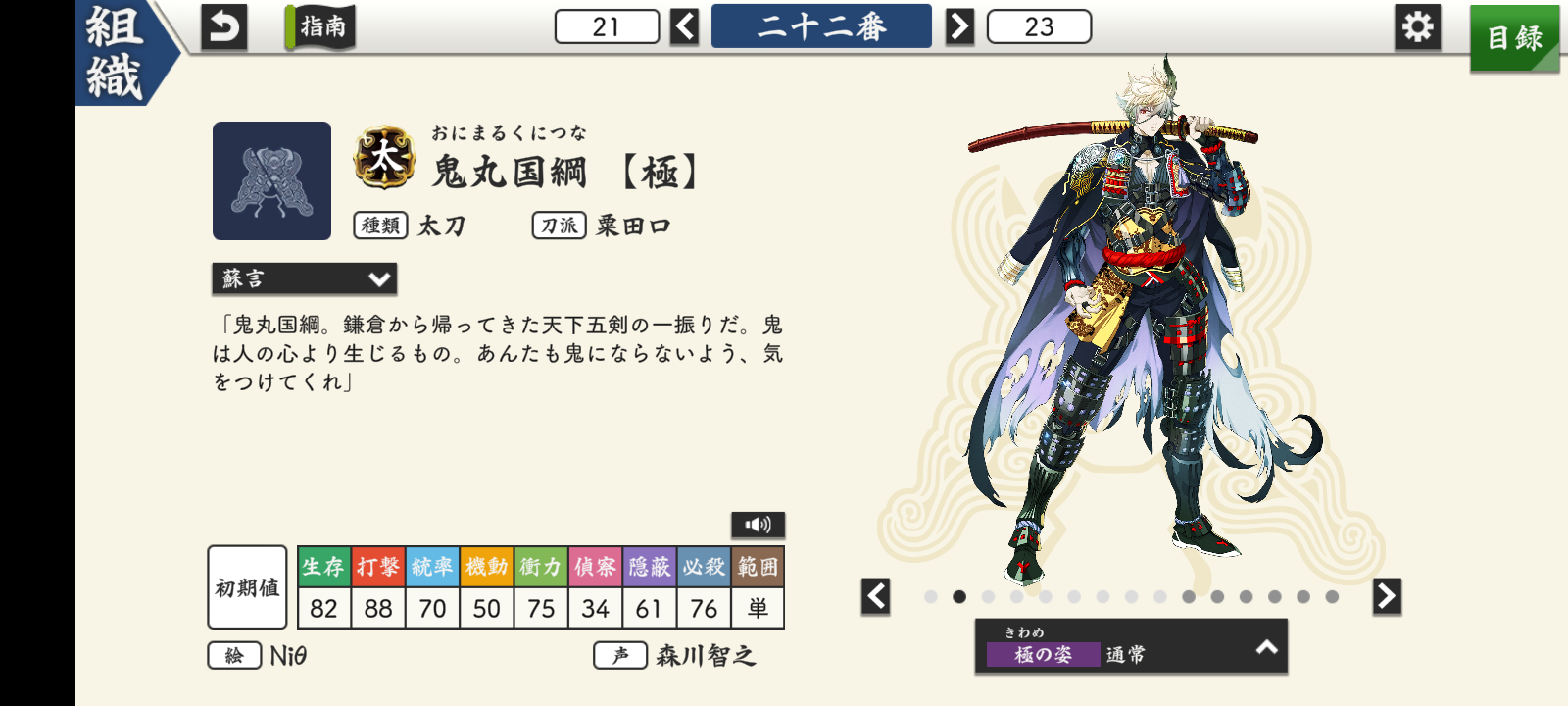Screen dimensions: 1568x706
Task: Expand the appearance selector chevron
Action: pos(1267,647)
